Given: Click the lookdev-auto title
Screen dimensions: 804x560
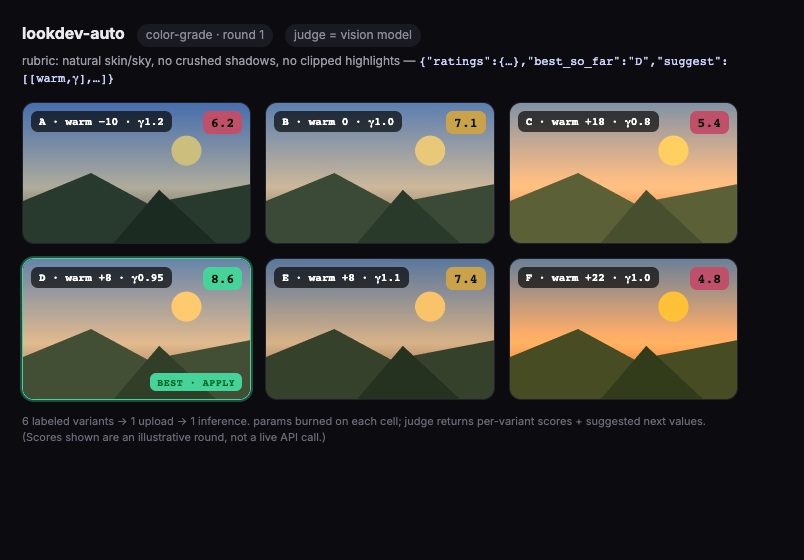Looking at the screenshot, I should click(73, 34).
